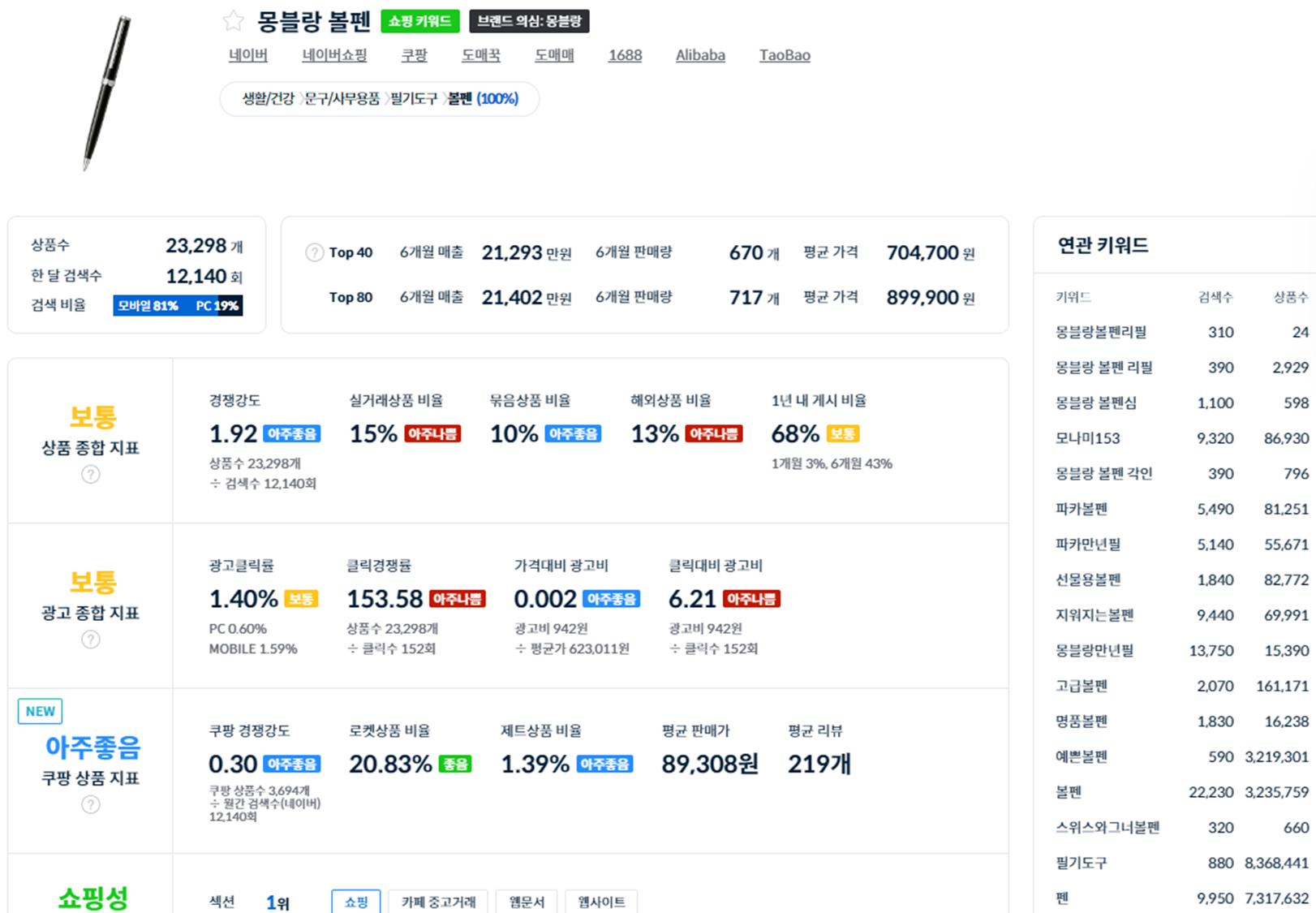Select related keyword 선물용볼펜
1316x913 pixels.
pos(1088,579)
